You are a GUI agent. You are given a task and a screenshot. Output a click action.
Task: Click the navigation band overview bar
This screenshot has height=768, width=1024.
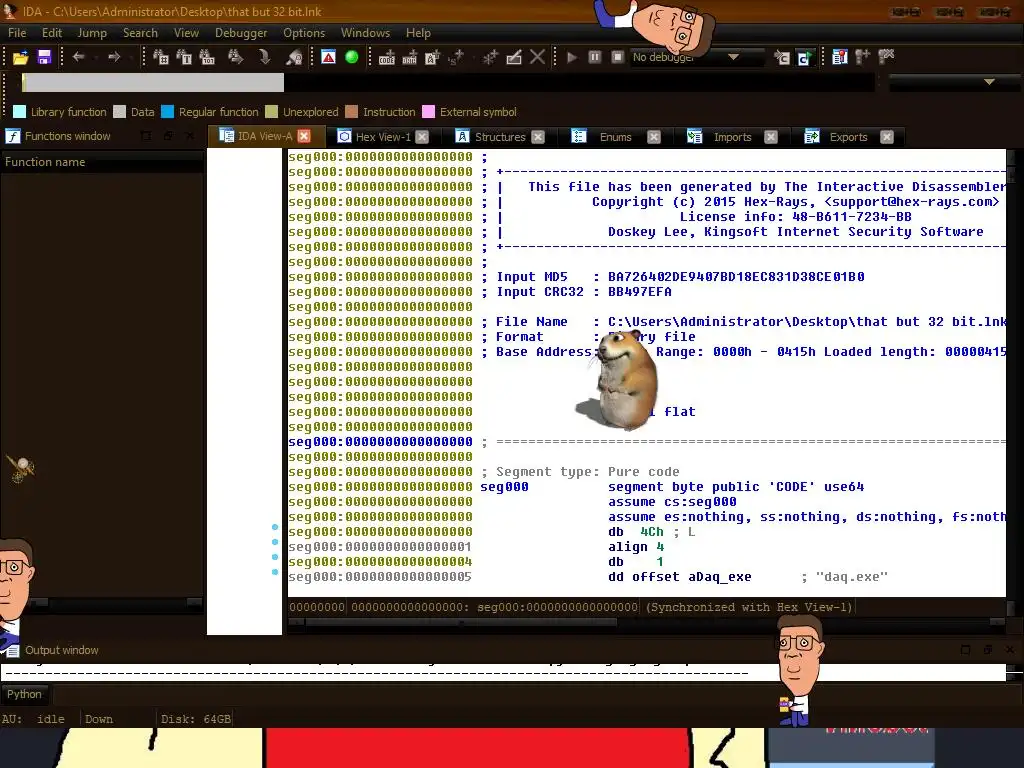pyautogui.click(x=447, y=82)
